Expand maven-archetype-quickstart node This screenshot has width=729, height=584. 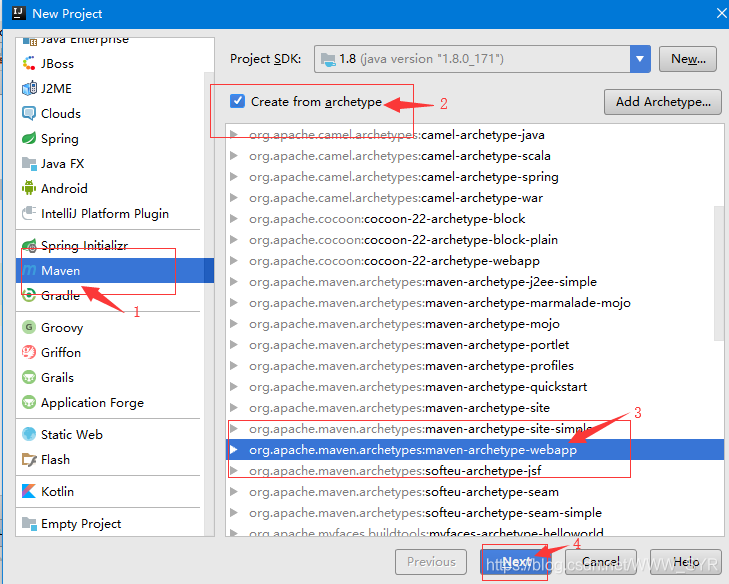[234, 387]
